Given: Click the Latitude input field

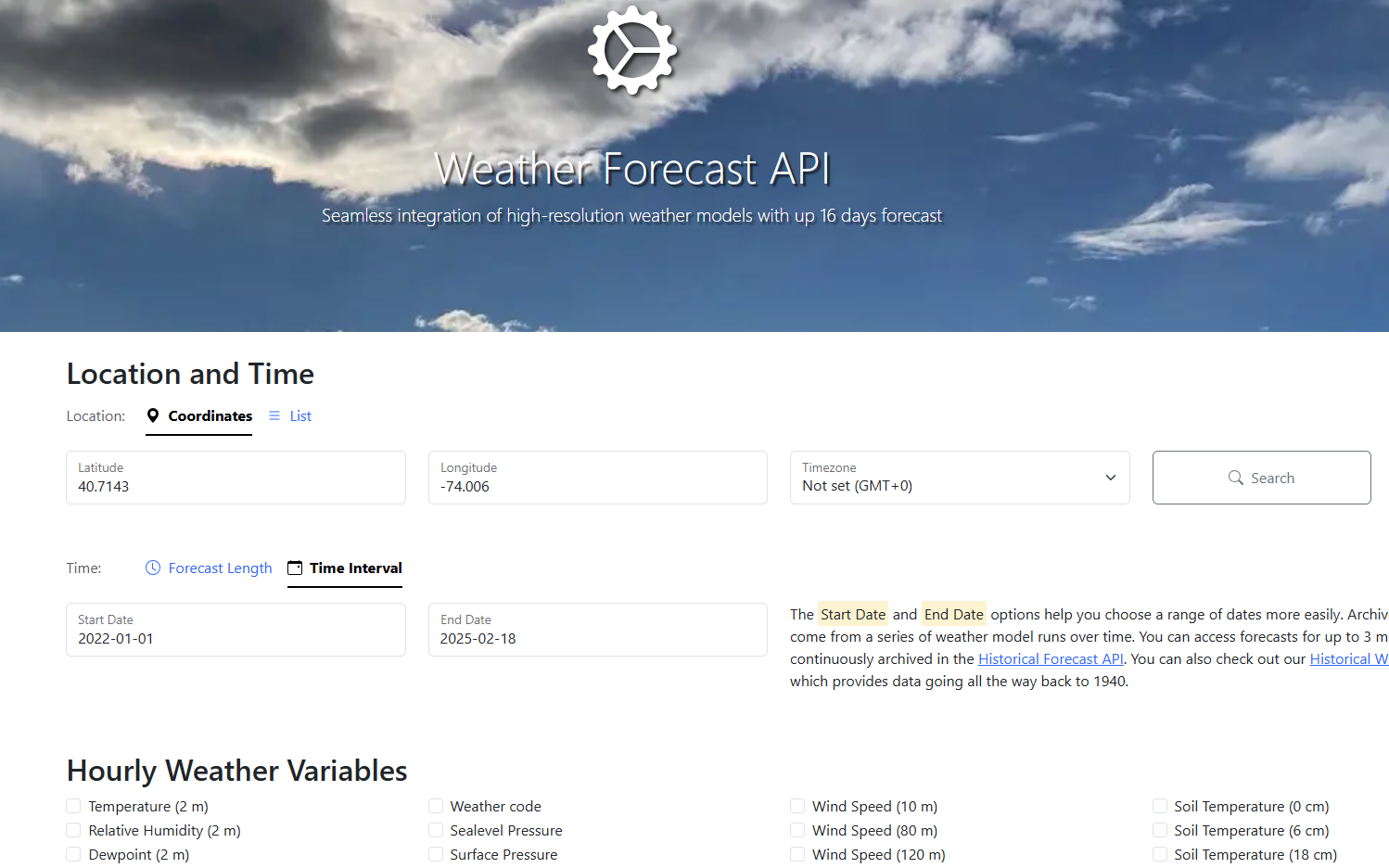Looking at the screenshot, I should coord(236,478).
